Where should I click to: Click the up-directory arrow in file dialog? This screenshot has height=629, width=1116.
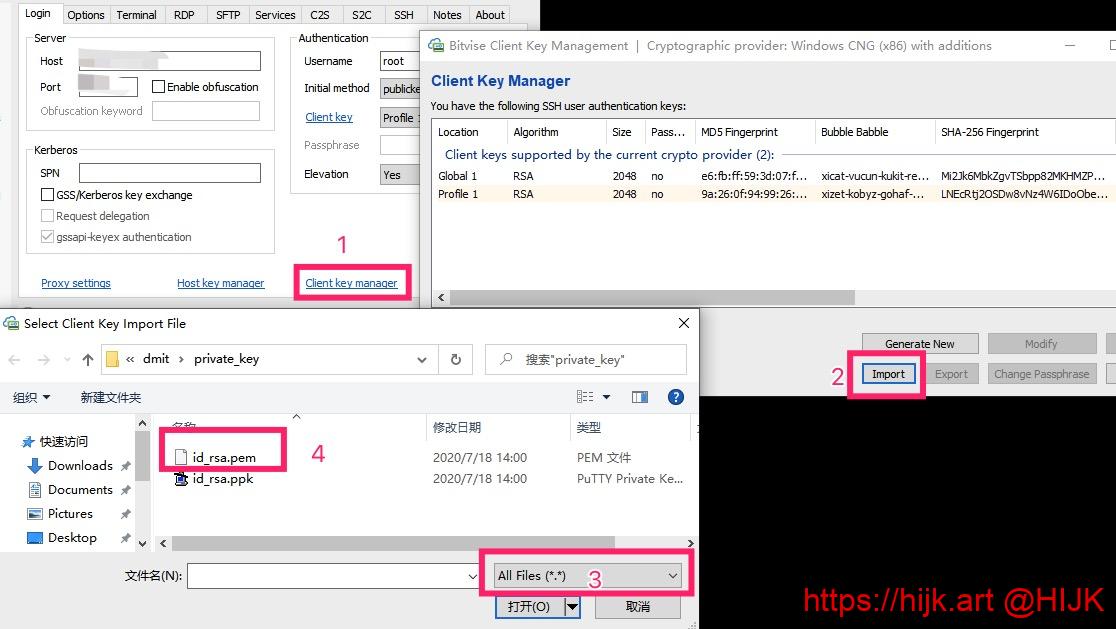[x=88, y=360]
